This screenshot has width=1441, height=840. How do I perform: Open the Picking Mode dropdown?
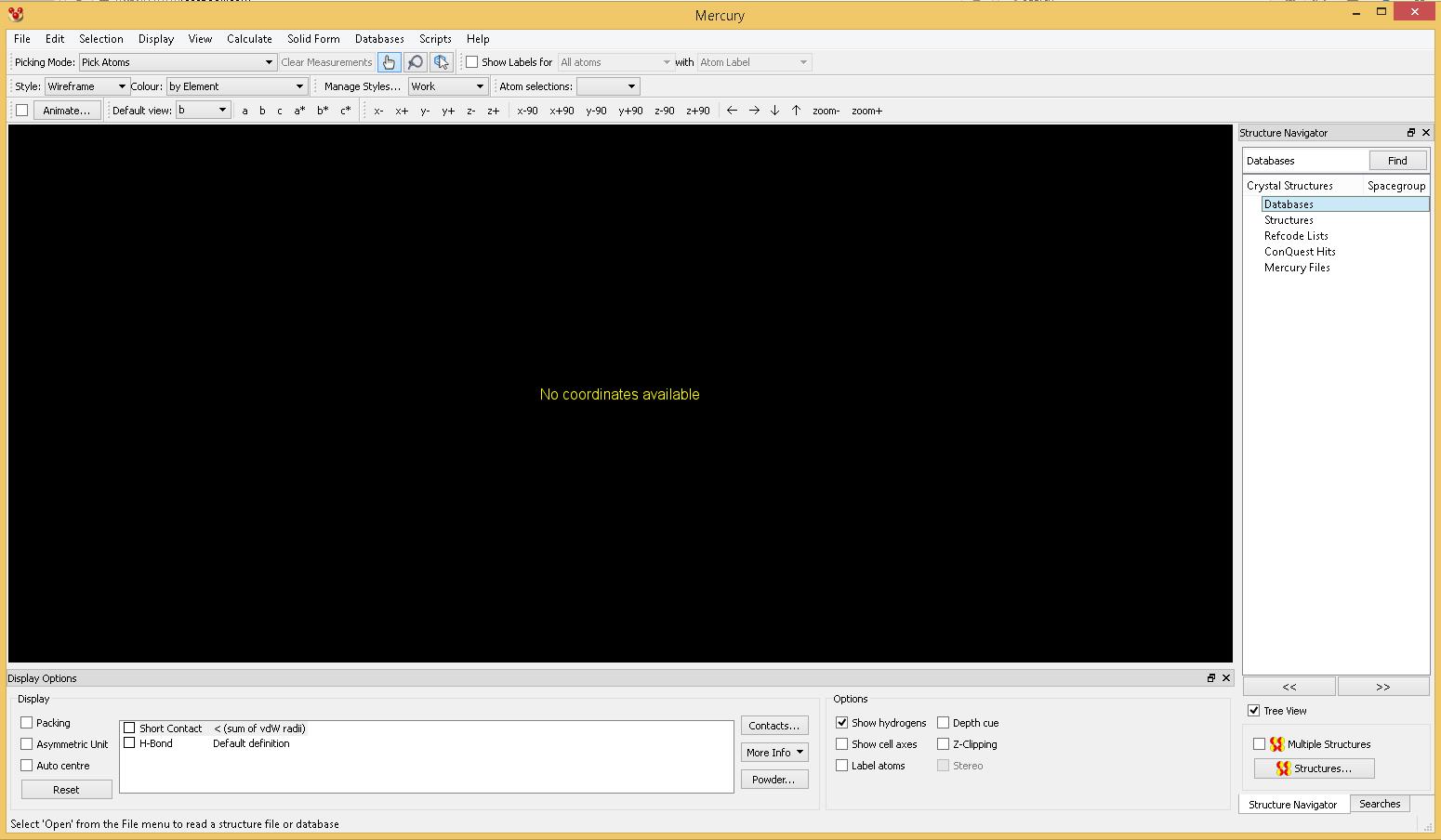[178, 62]
